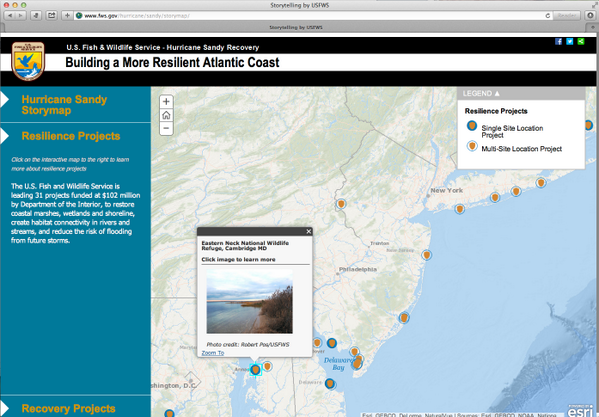Click marker cluster east of Delaware Bay

click(357, 361)
